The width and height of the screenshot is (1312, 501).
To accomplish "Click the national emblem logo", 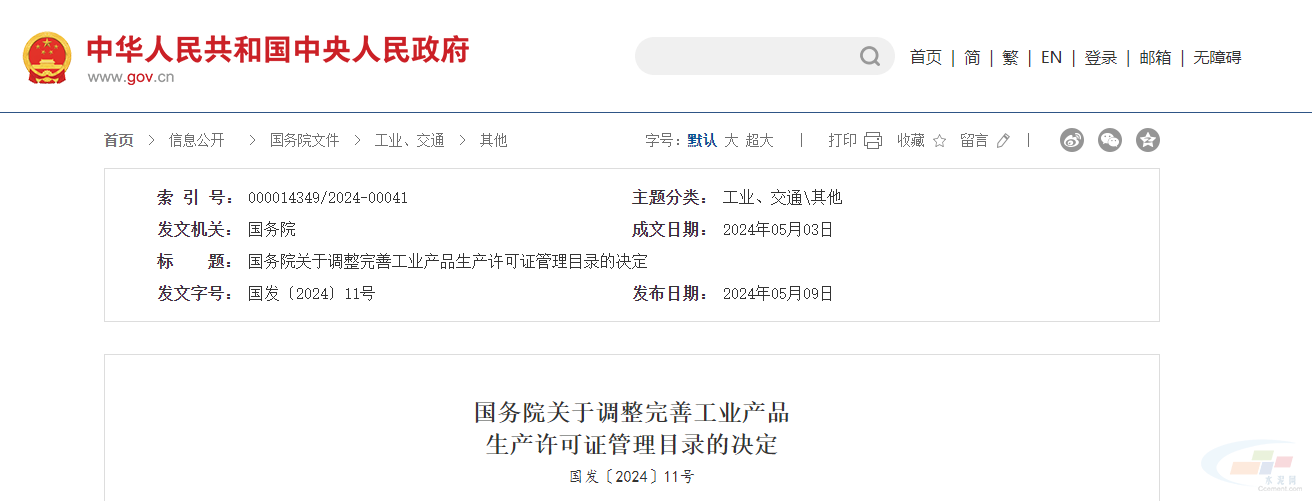I will pyautogui.click(x=47, y=58).
